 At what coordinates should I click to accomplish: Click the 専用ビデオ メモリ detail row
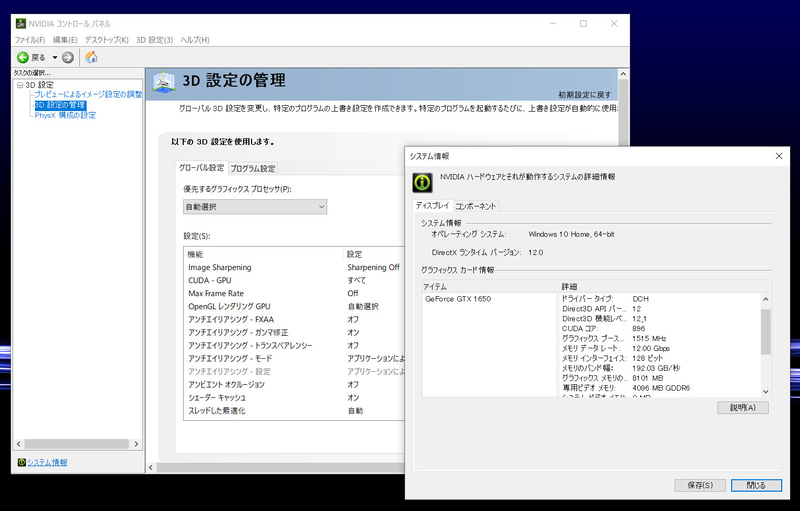660,388
